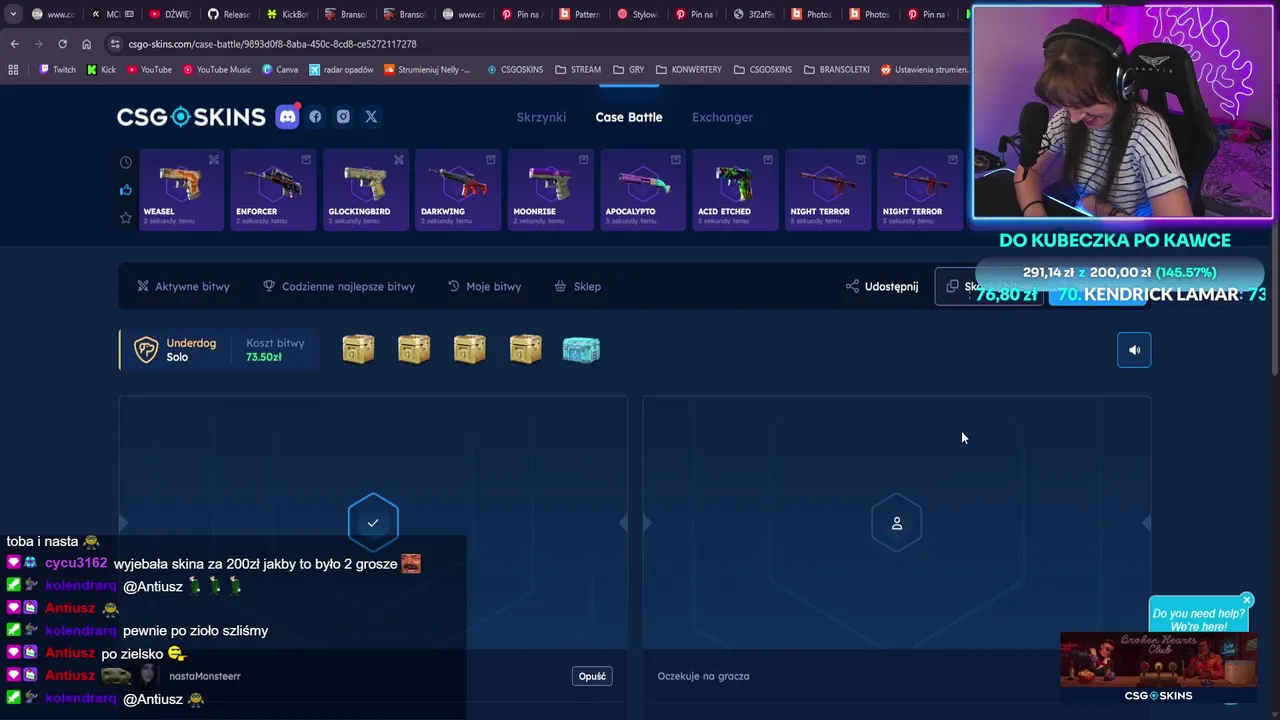Open Aktywne bitwy section

click(183, 286)
